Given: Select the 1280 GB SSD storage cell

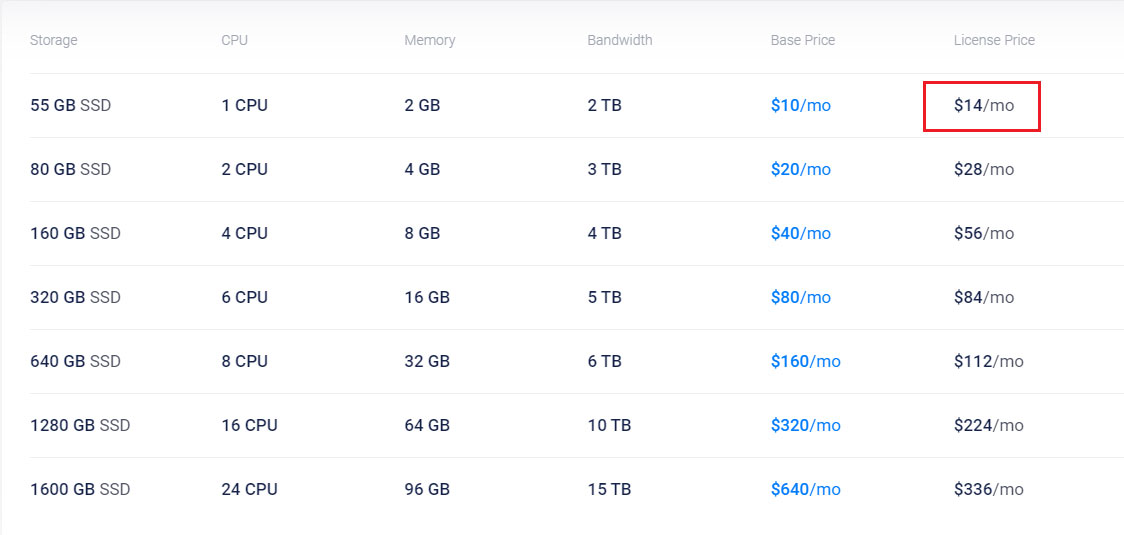Looking at the screenshot, I should 80,425.
